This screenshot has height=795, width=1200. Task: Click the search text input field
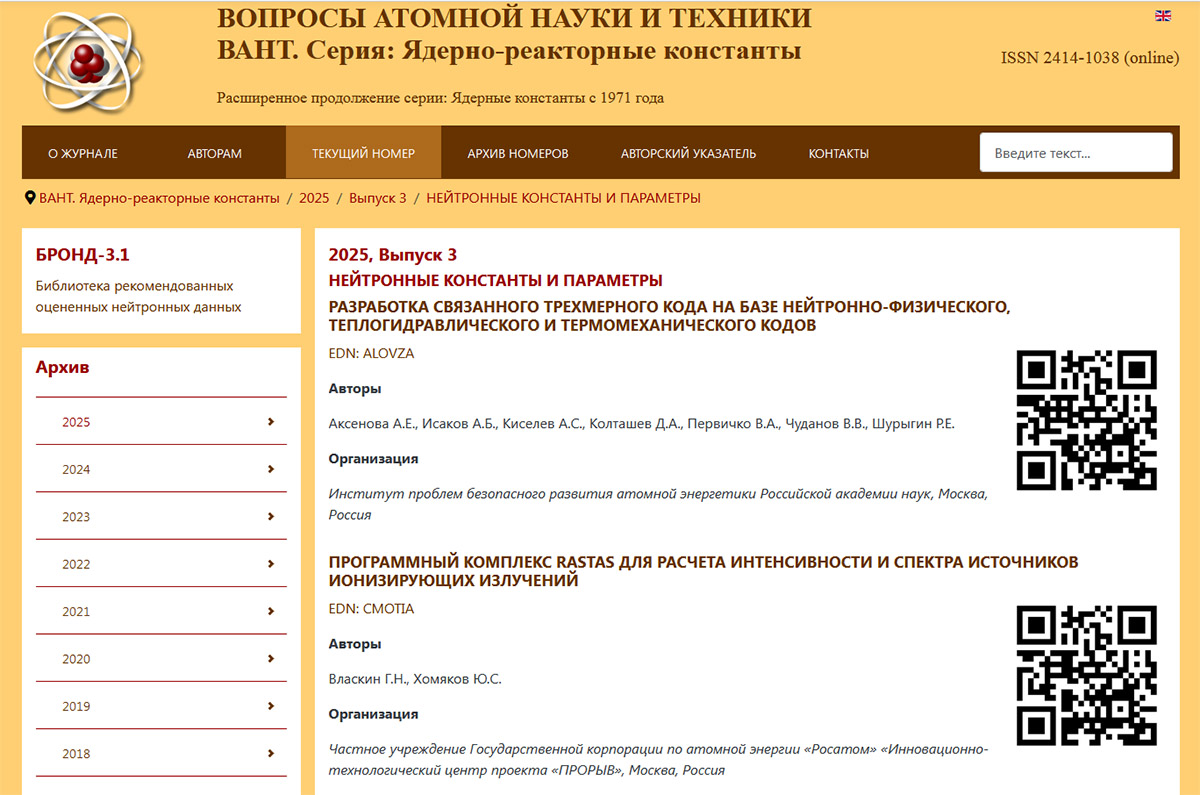(x=1075, y=151)
